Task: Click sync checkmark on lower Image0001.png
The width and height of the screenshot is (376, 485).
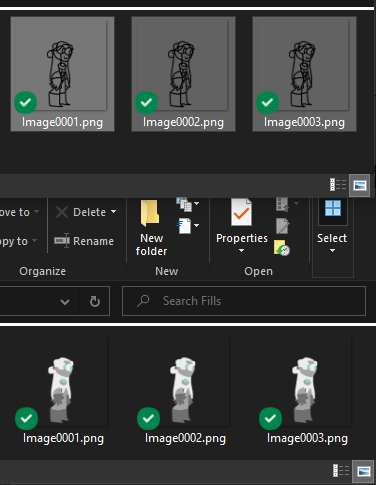Action: click(x=26, y=418)
